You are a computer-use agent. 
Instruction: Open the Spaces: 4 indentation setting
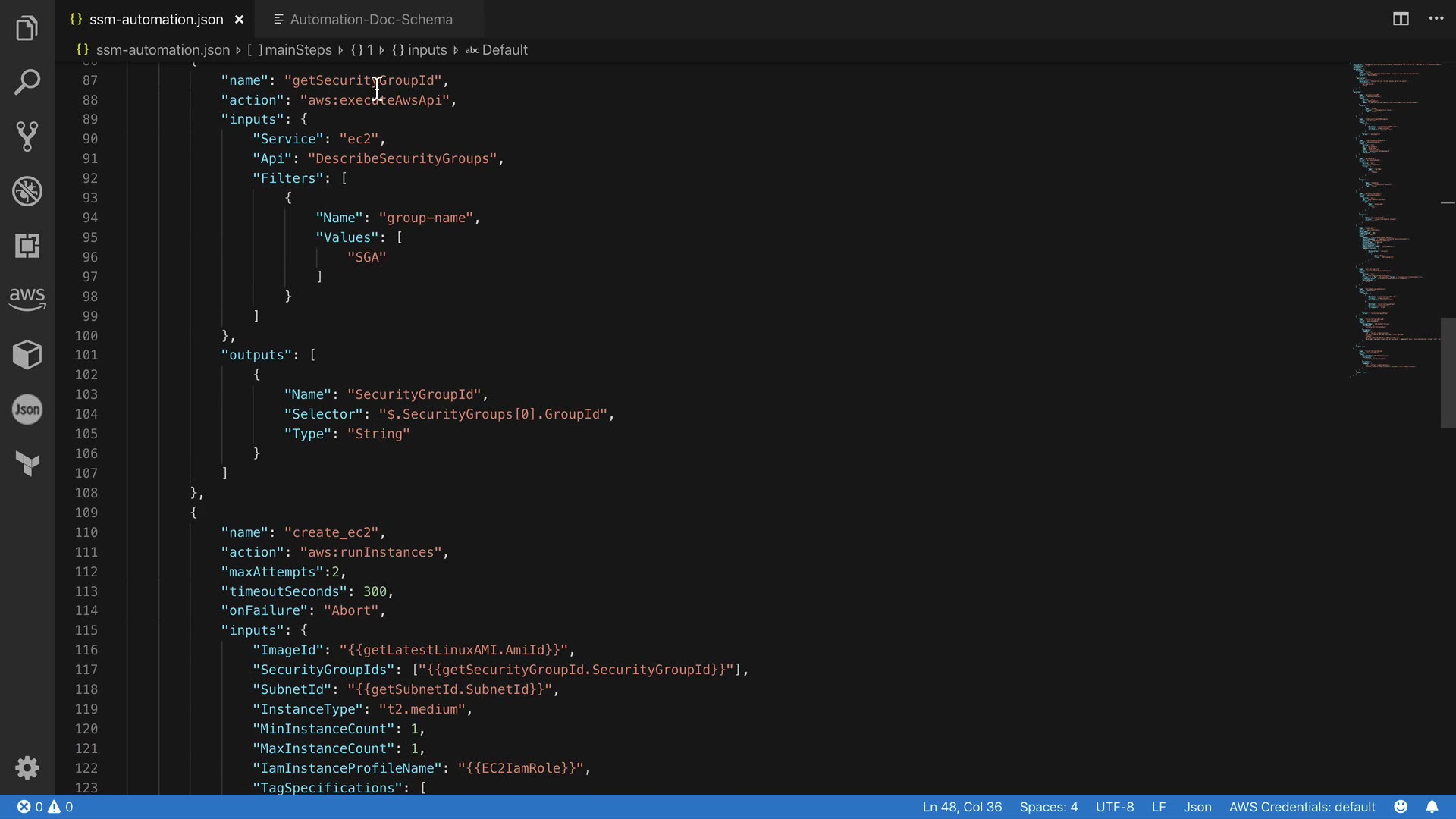pos(1048,807)
